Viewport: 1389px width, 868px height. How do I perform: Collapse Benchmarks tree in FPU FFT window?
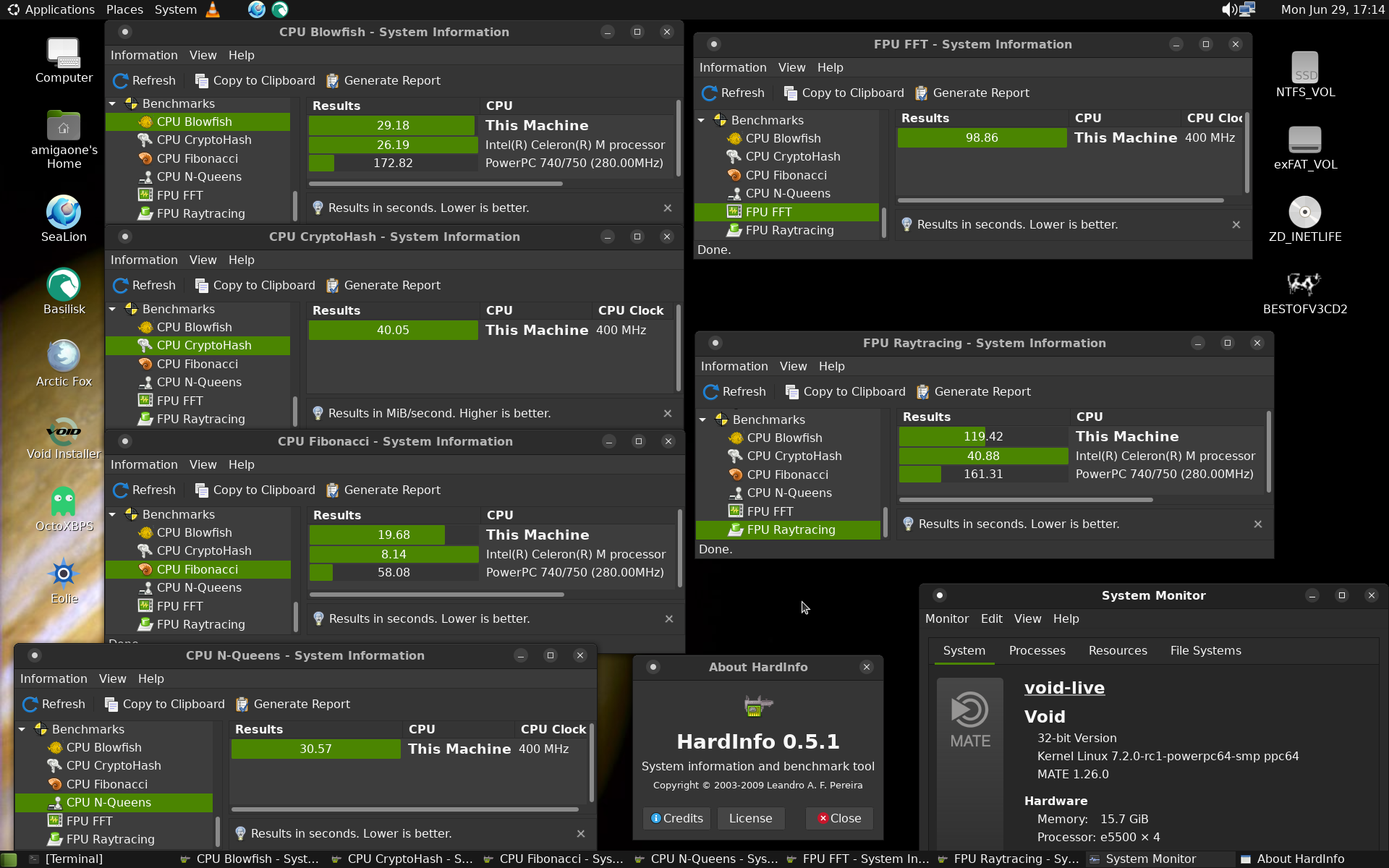click(x=702, y=121)
